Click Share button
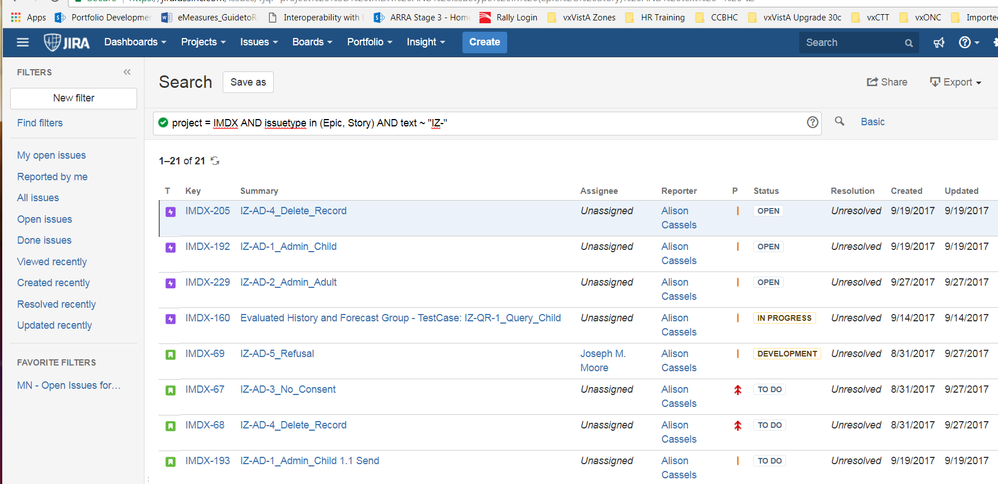Image resolution: width=998 pixels, height=484 pixels. coord(887,82)
